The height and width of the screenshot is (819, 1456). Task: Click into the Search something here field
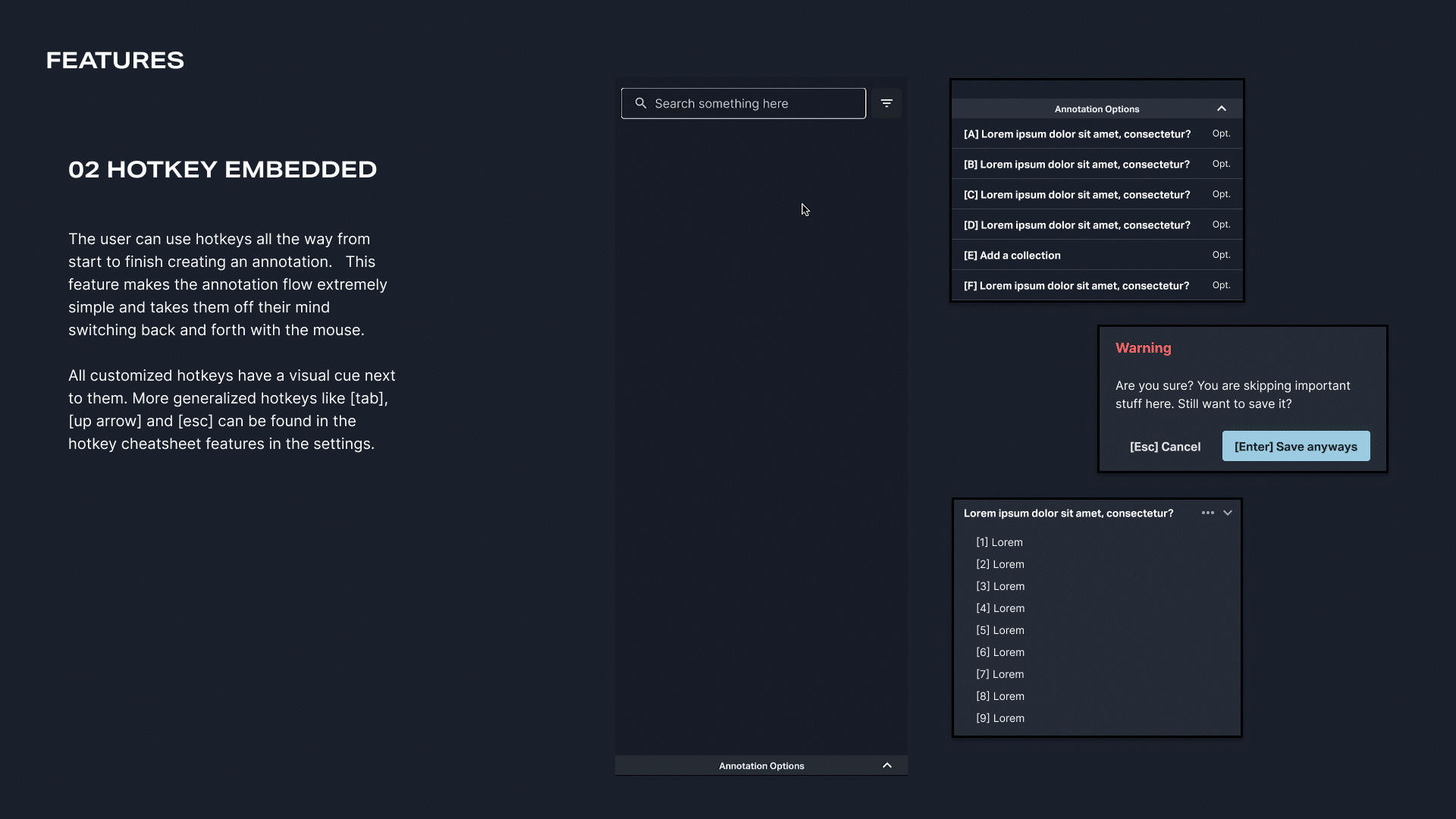(x=751, y=103)
